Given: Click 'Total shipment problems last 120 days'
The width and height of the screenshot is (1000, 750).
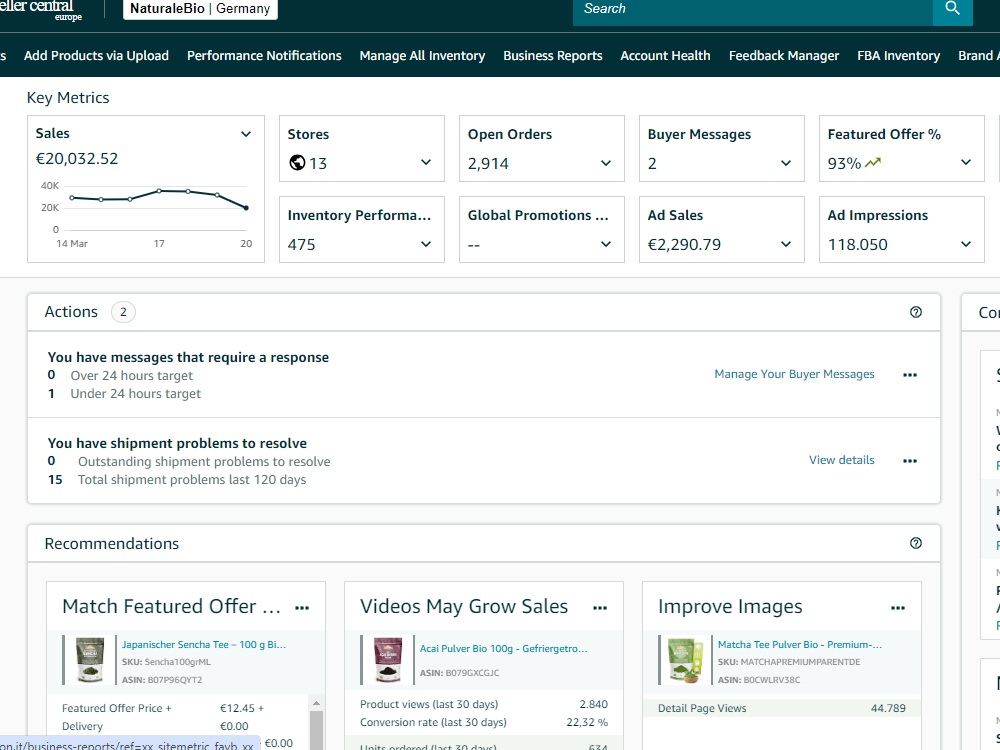Looking at the screenshot, I should [192, 480].
